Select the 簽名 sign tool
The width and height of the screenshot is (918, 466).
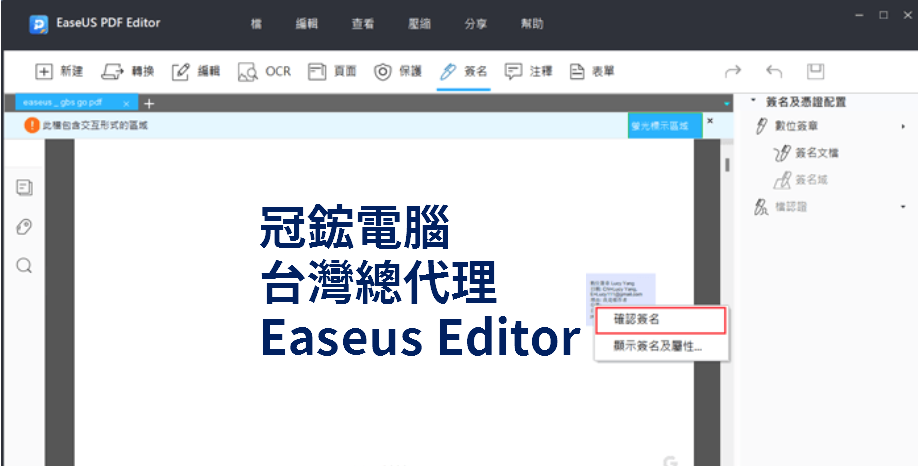coord(463,71)
